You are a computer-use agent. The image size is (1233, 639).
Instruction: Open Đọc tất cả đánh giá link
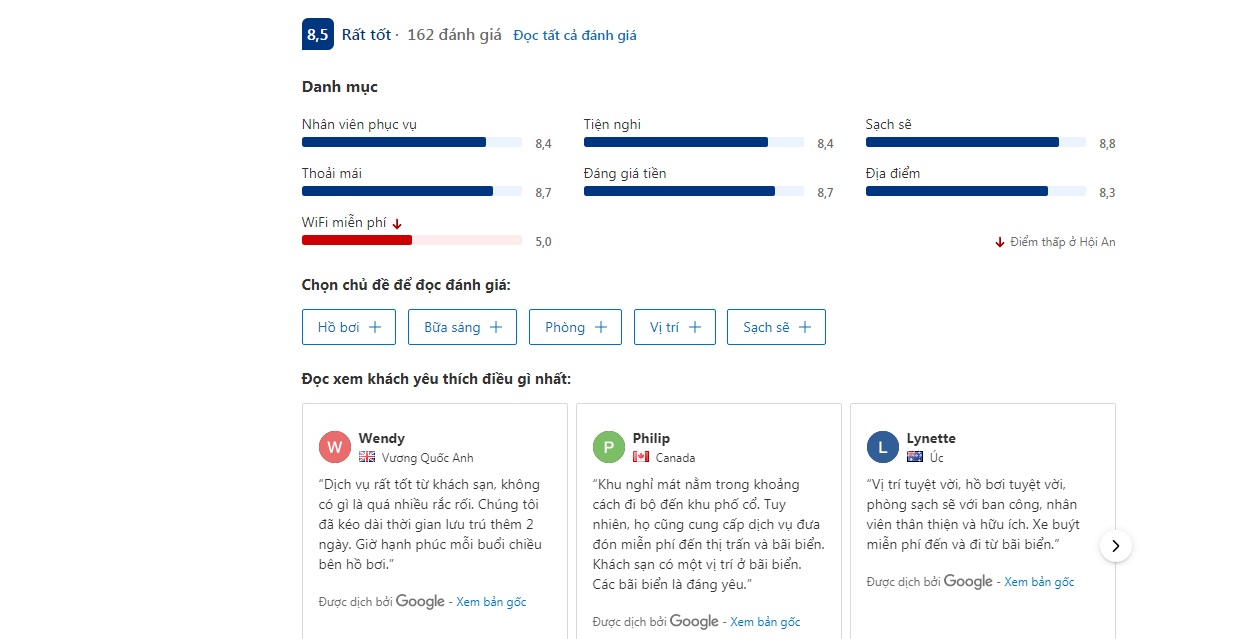click(x=575, y=35)
